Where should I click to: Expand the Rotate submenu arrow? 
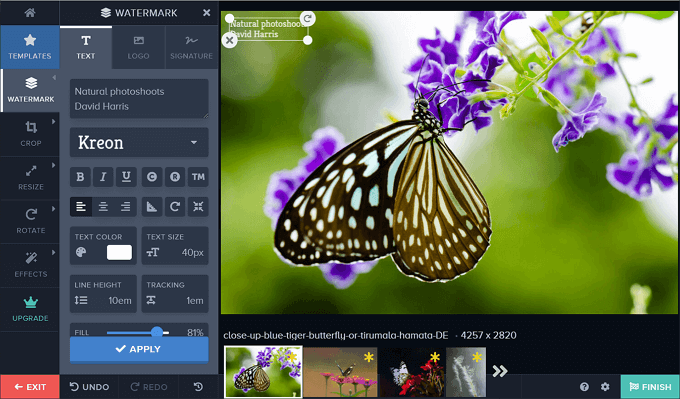pyautogui.click(x=54, y=209)
